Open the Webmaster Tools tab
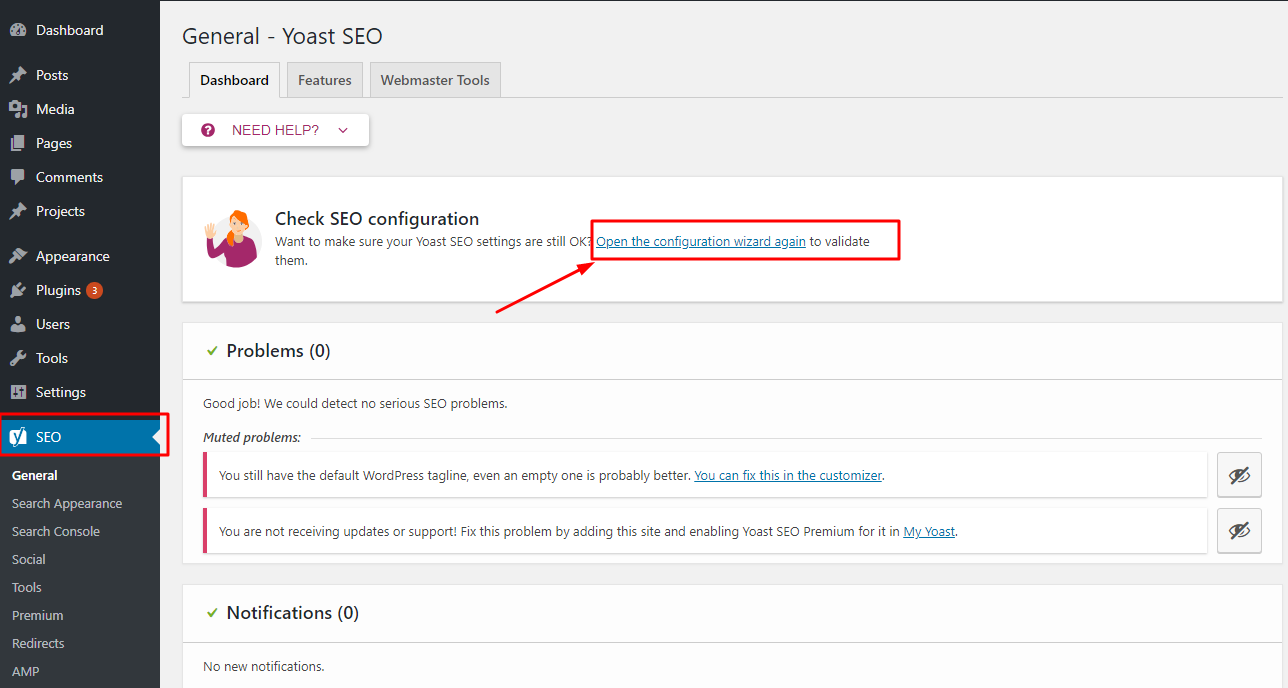 click(x=435, y=80)
